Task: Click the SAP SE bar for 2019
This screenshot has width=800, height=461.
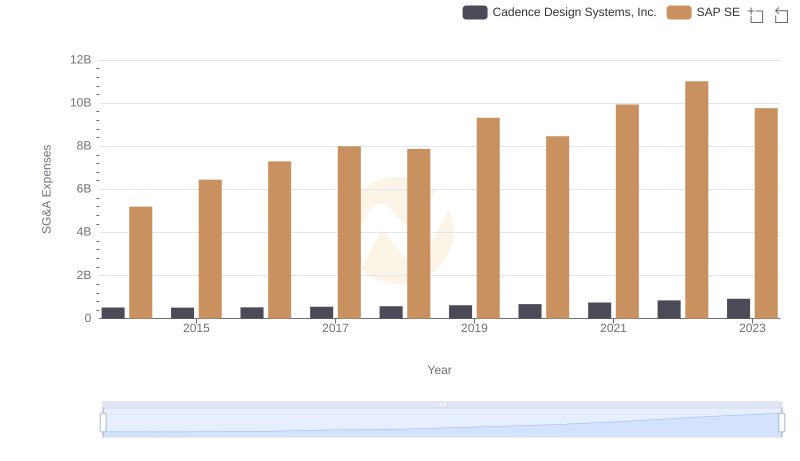Action: click(488, 218)
